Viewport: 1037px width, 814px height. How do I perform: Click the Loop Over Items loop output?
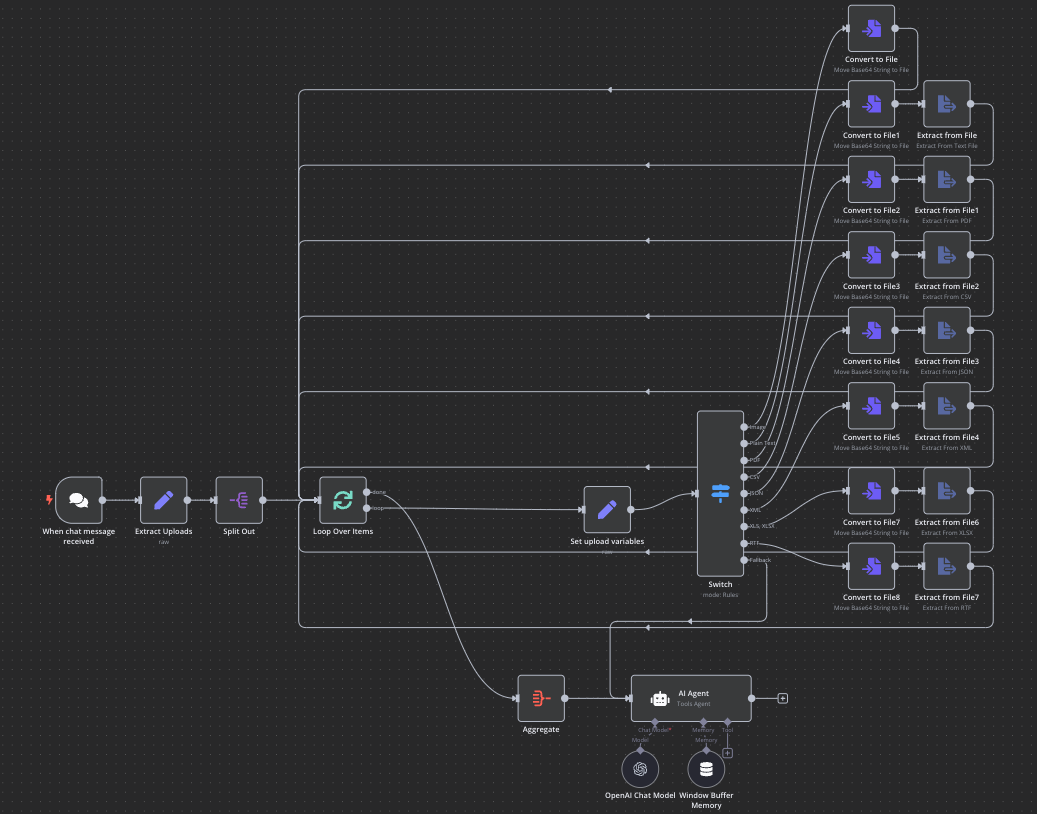click(366, 508)
